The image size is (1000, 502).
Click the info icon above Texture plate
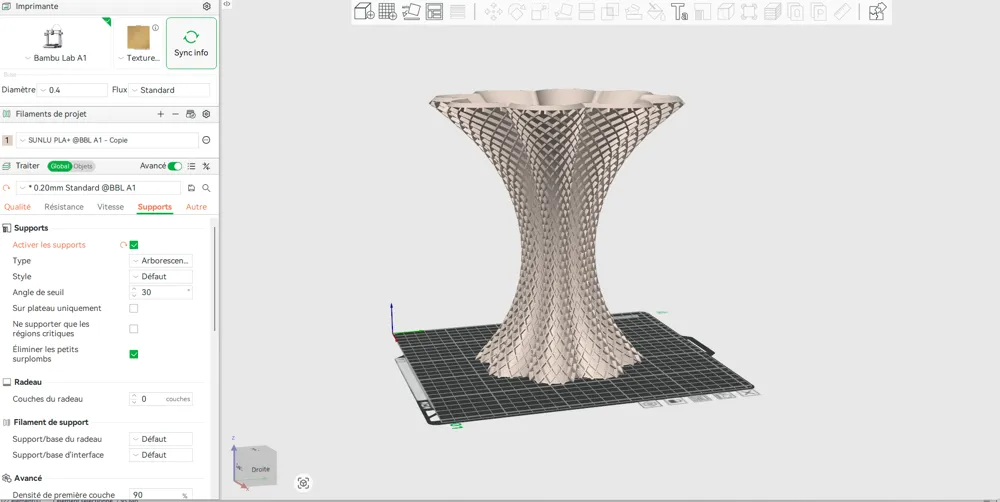tap(155, 28)
